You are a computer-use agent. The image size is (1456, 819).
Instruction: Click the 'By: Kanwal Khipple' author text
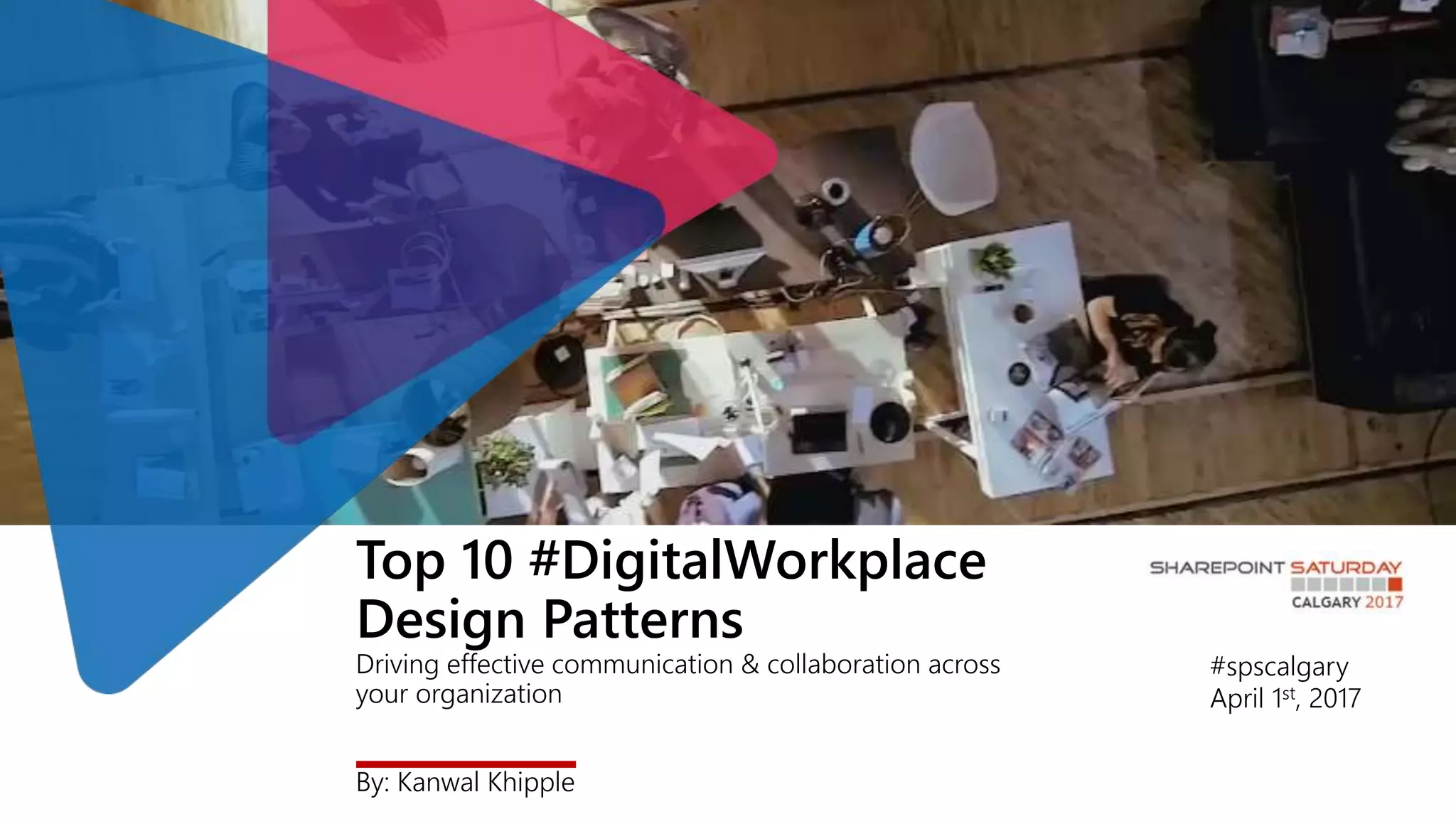[465, 783]
